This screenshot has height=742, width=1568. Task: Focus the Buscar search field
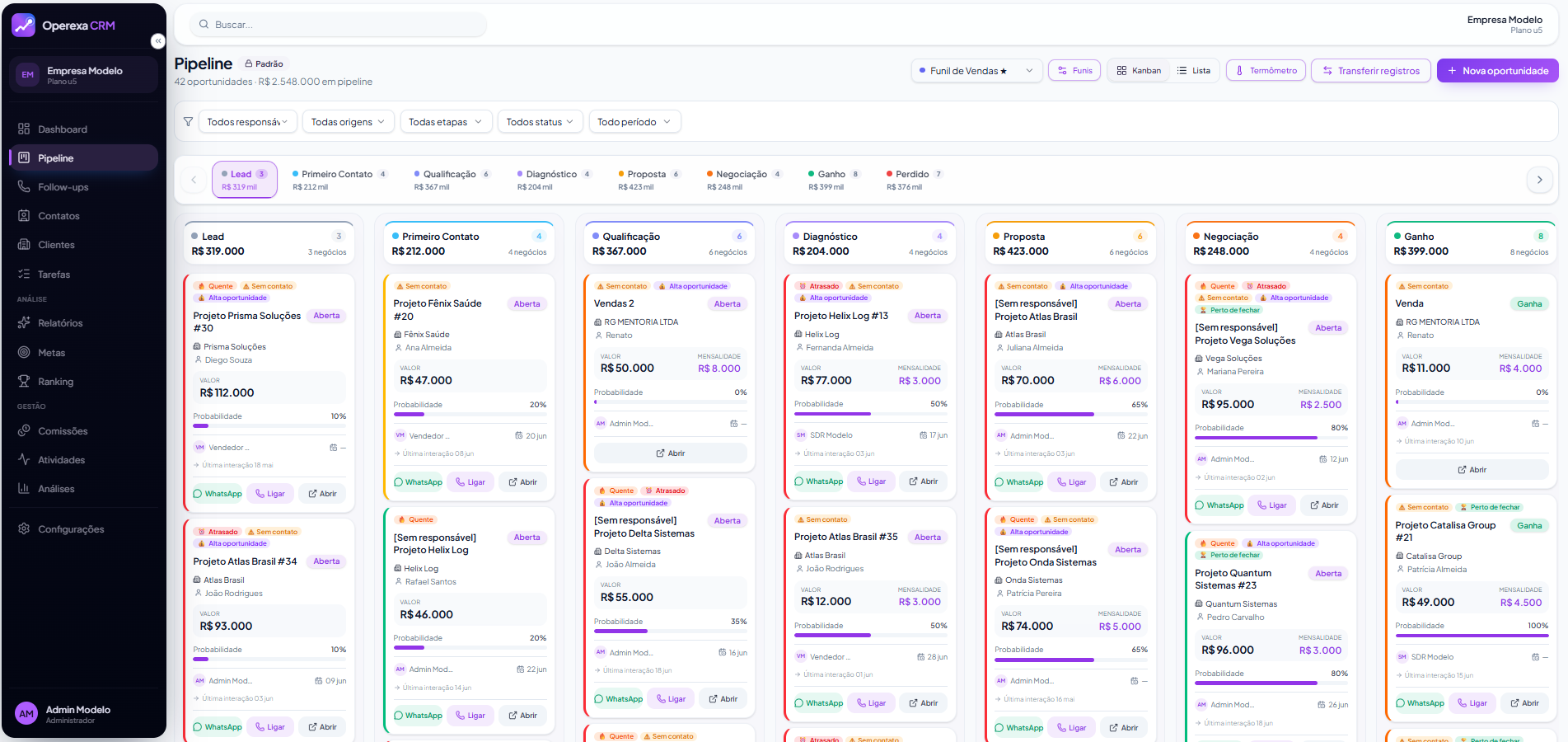point(338,25)
